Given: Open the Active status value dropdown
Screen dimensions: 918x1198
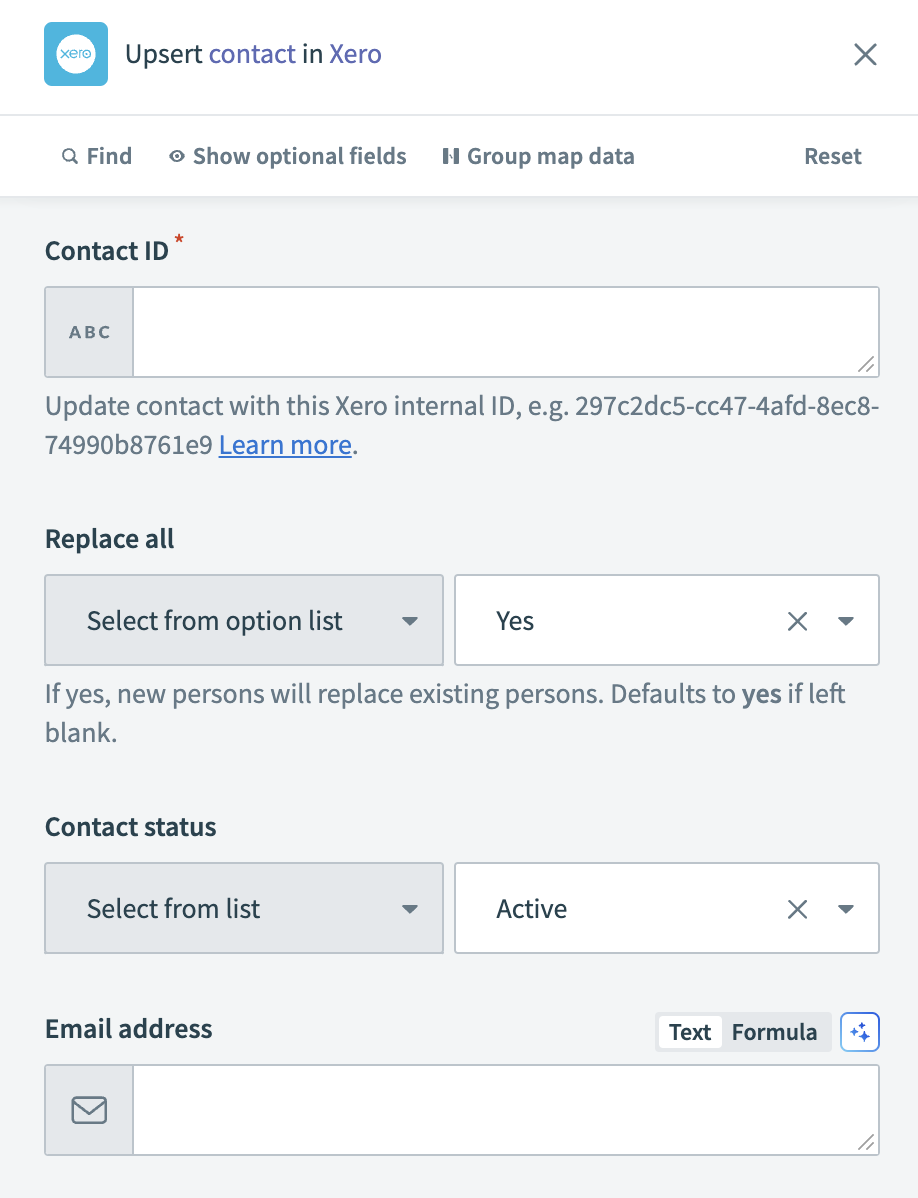Looking at the screenshot, I should click(845, 908).
